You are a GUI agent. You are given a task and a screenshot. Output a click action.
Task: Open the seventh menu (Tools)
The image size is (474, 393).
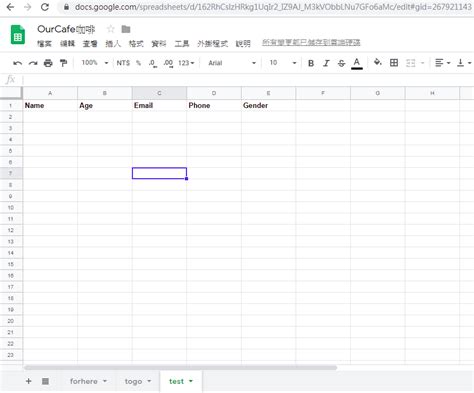coord(182,44)
